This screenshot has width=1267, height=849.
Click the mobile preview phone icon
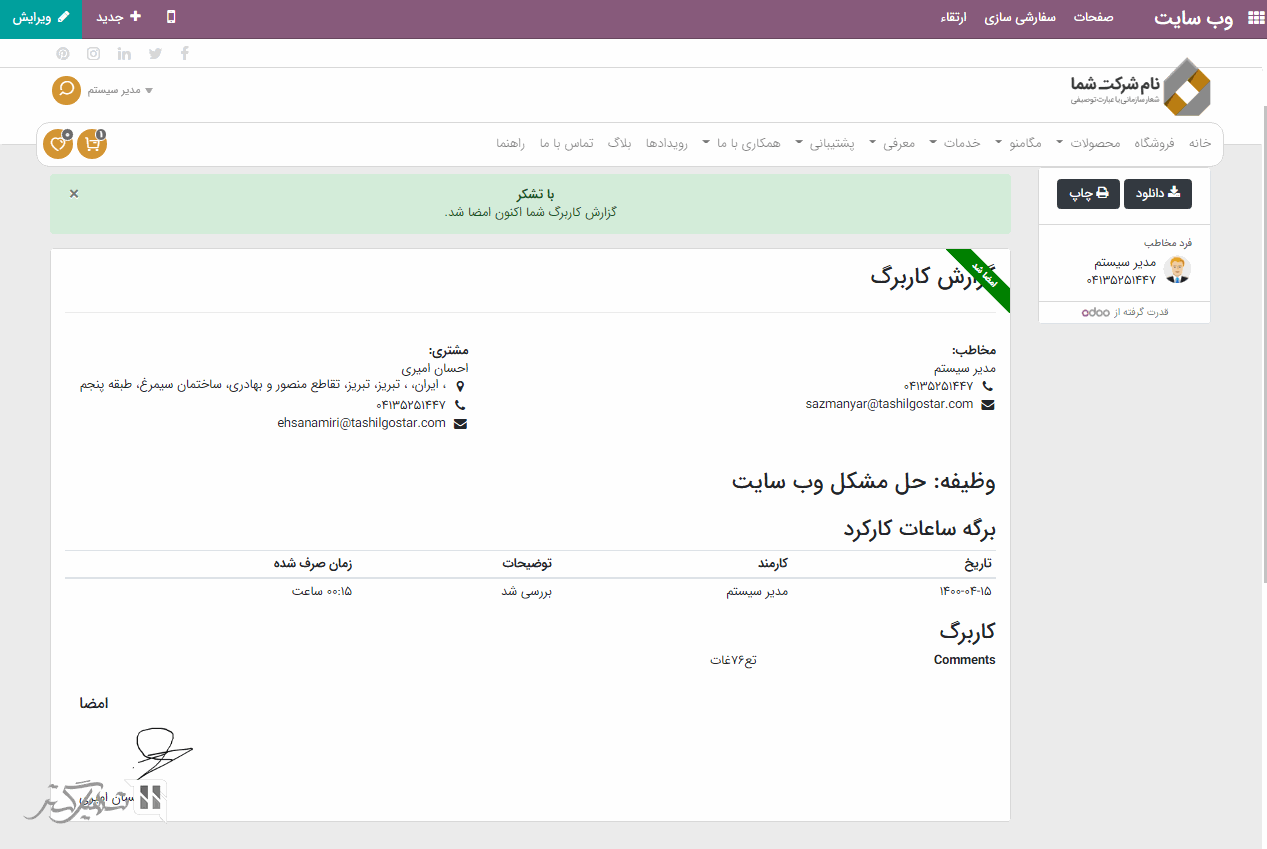tap(171, 18)
